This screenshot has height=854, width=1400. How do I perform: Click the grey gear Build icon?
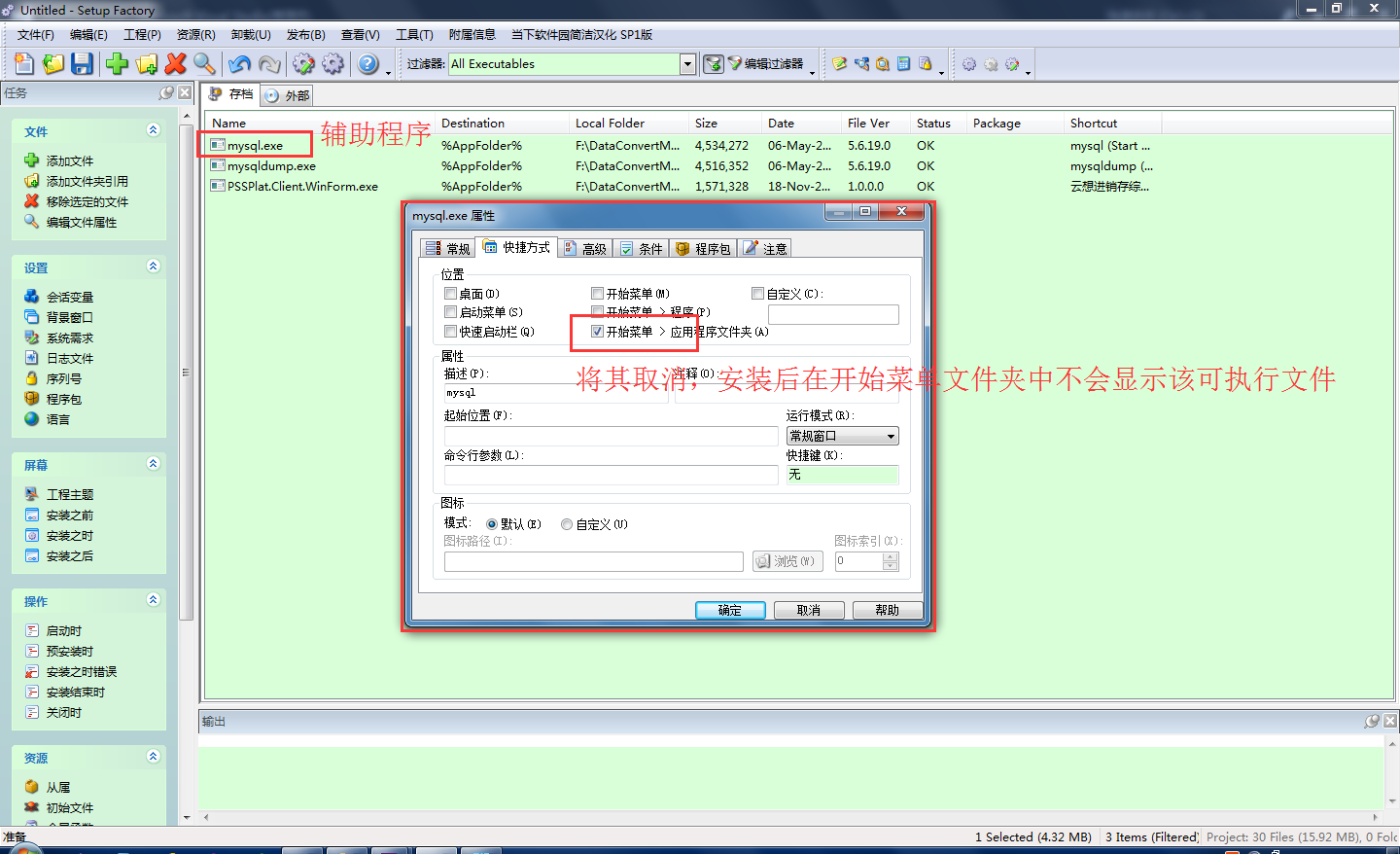pos(333,64)
